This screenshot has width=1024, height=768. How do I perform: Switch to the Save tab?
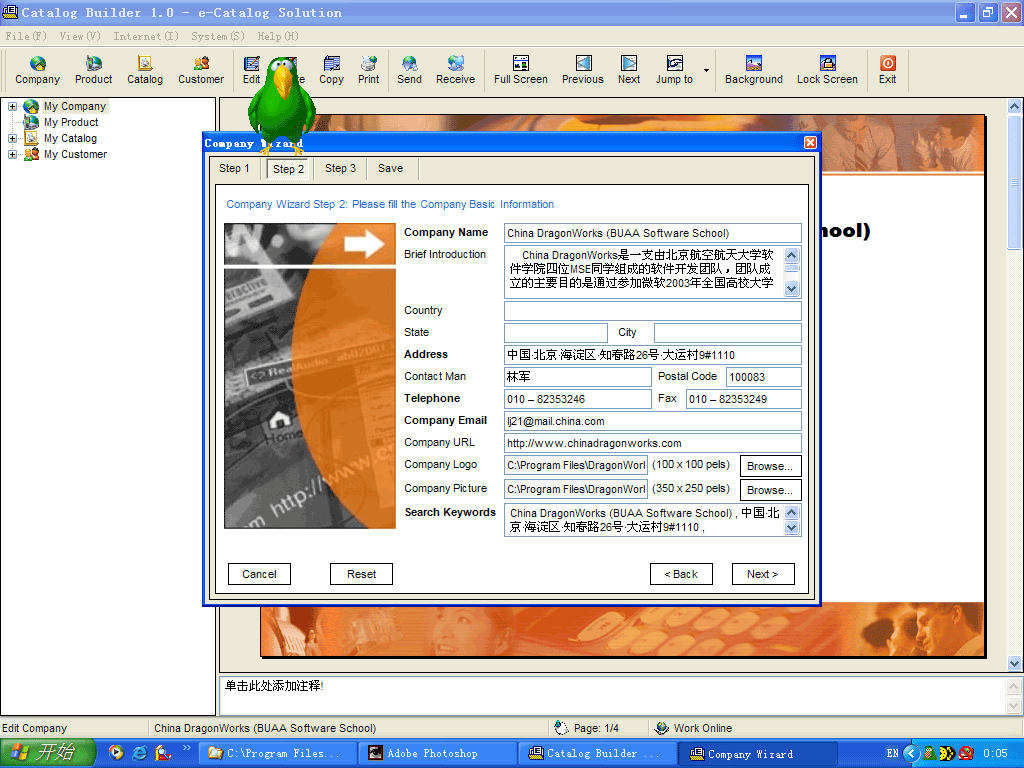pos(391,168)
